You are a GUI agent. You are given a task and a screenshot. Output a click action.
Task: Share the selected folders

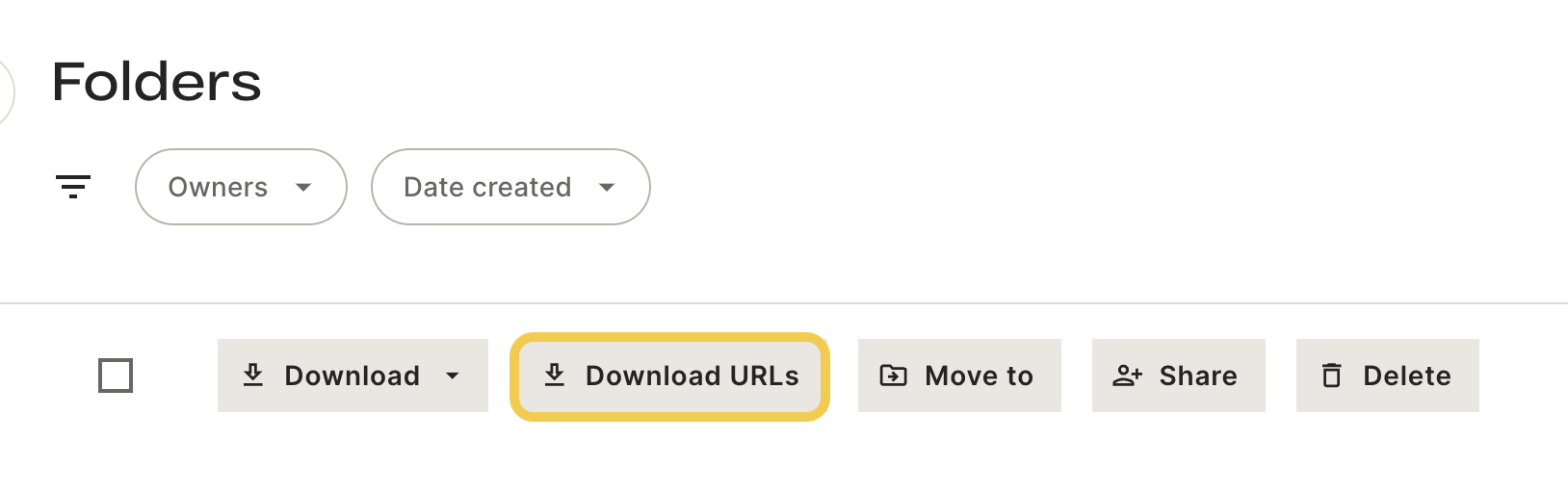(1179, 376)
